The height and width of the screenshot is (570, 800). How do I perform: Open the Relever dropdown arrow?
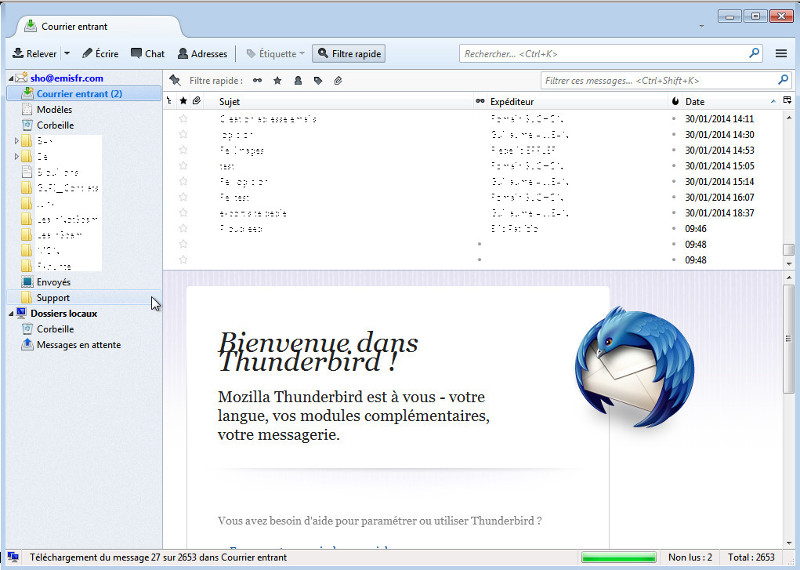click(x=67, y=53)
